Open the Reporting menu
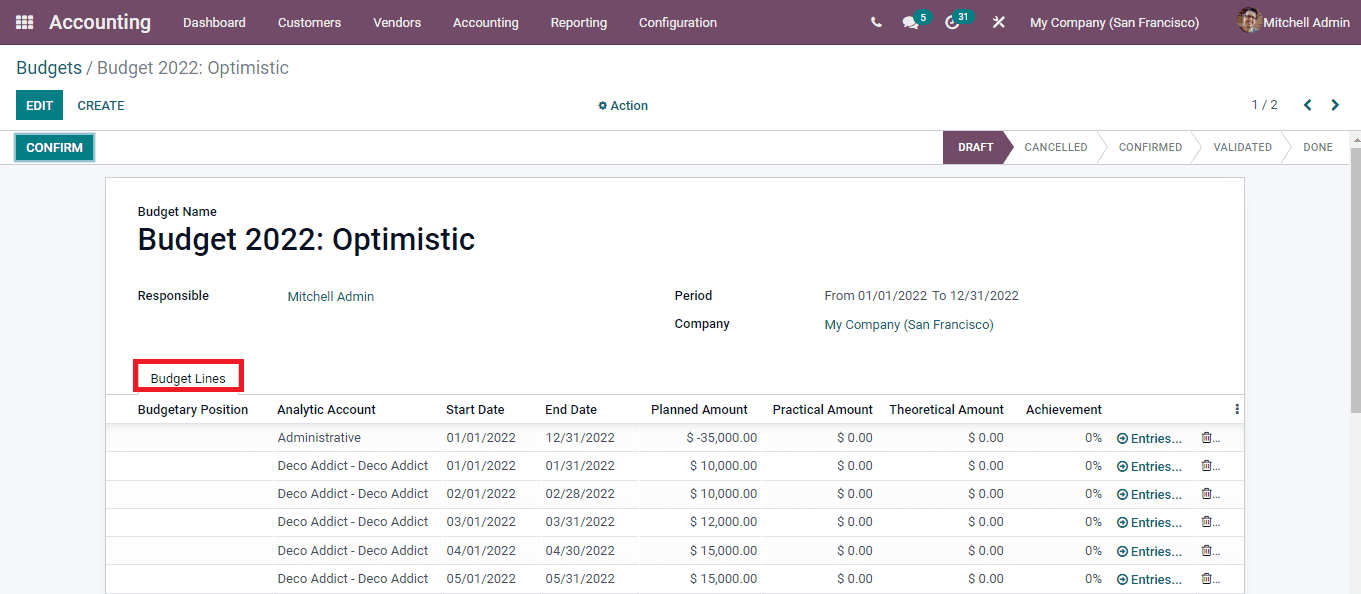1361x594 pixels. tap(578, 22)
